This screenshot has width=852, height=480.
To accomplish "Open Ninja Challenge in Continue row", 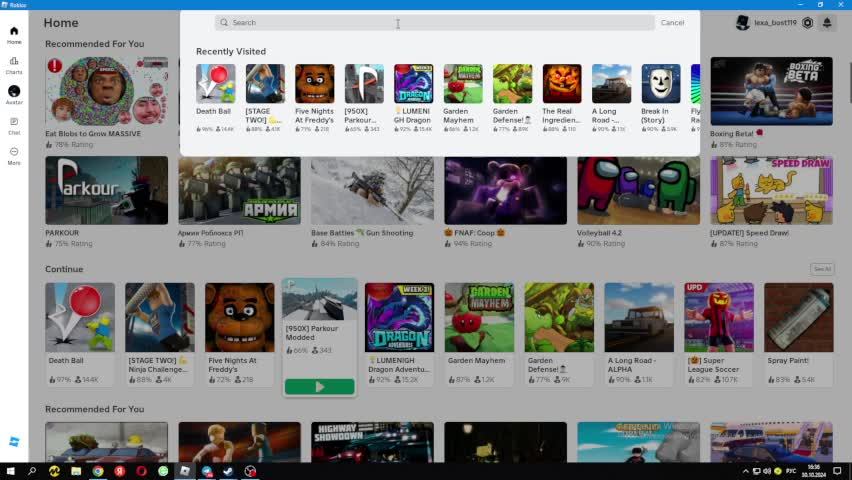I will click(x=160, y=334).
